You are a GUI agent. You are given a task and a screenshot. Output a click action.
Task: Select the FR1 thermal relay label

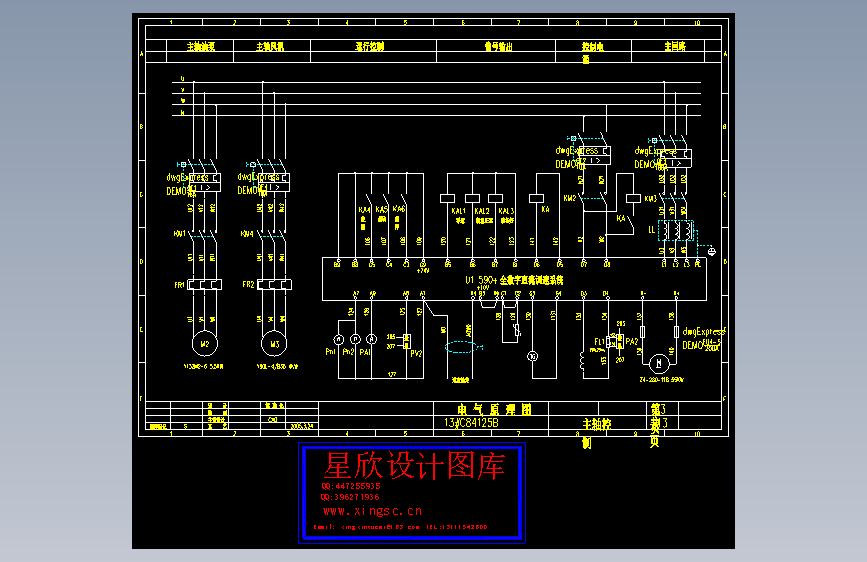coord(179,285)
